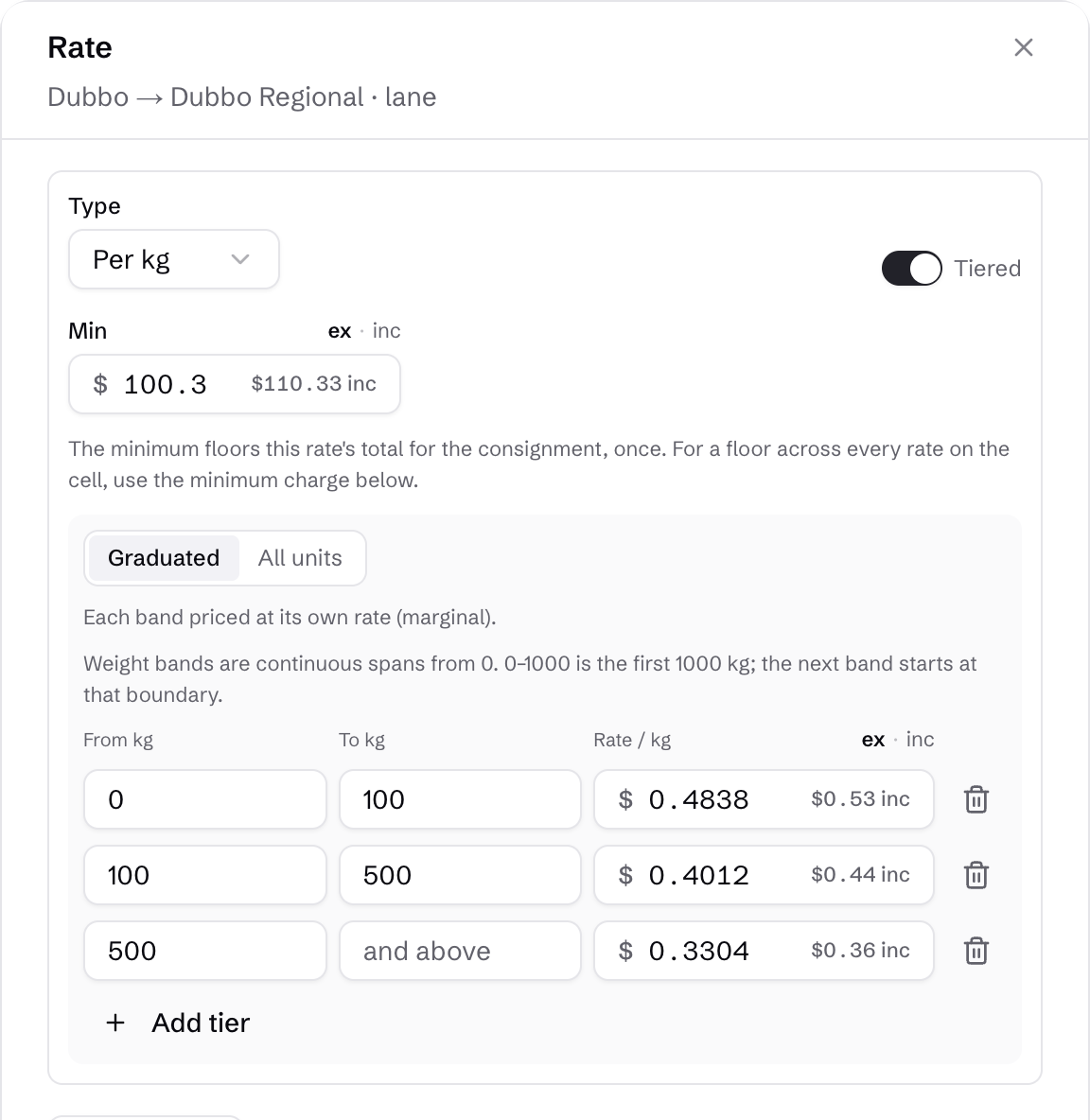This screenshot has height=1120, width=1090.
Task: Expand the Type dropdown chevron
Action: (x=240, y=259)
